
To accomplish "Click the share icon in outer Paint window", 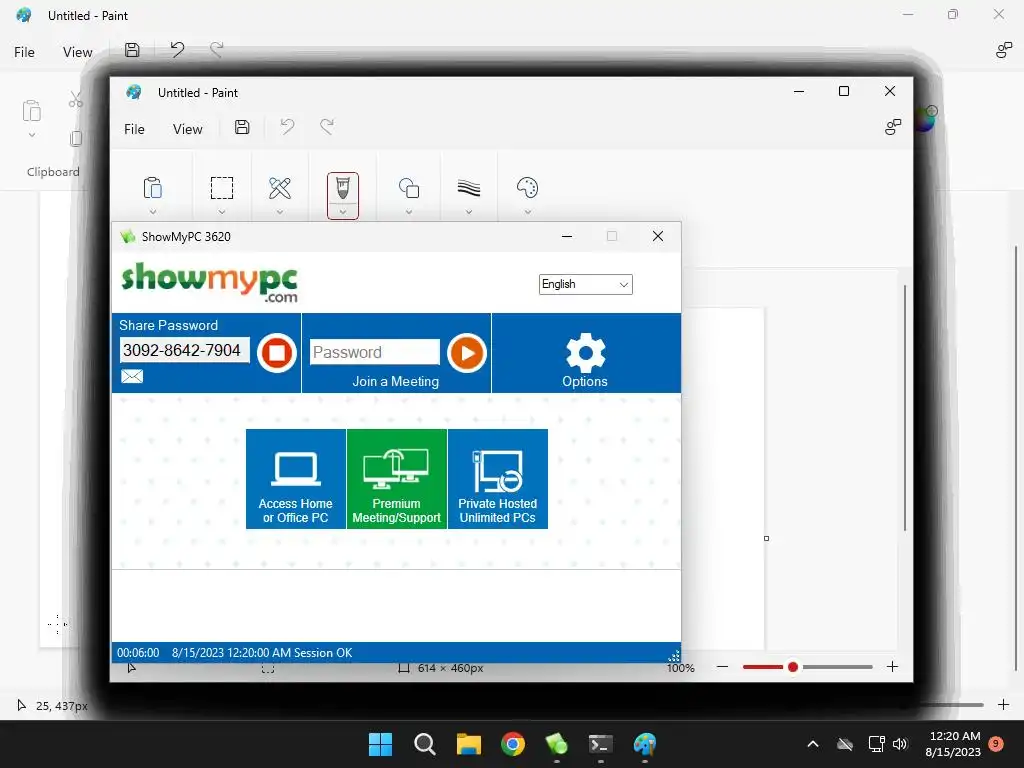I will [x=1004, y=50].
